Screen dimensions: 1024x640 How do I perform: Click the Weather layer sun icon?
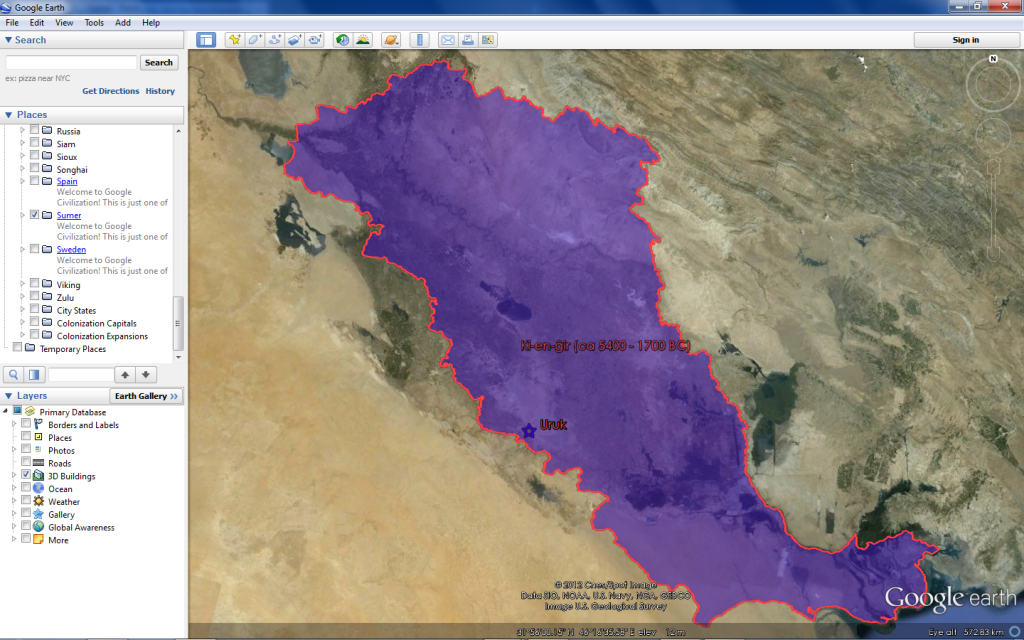coord(39,502)
